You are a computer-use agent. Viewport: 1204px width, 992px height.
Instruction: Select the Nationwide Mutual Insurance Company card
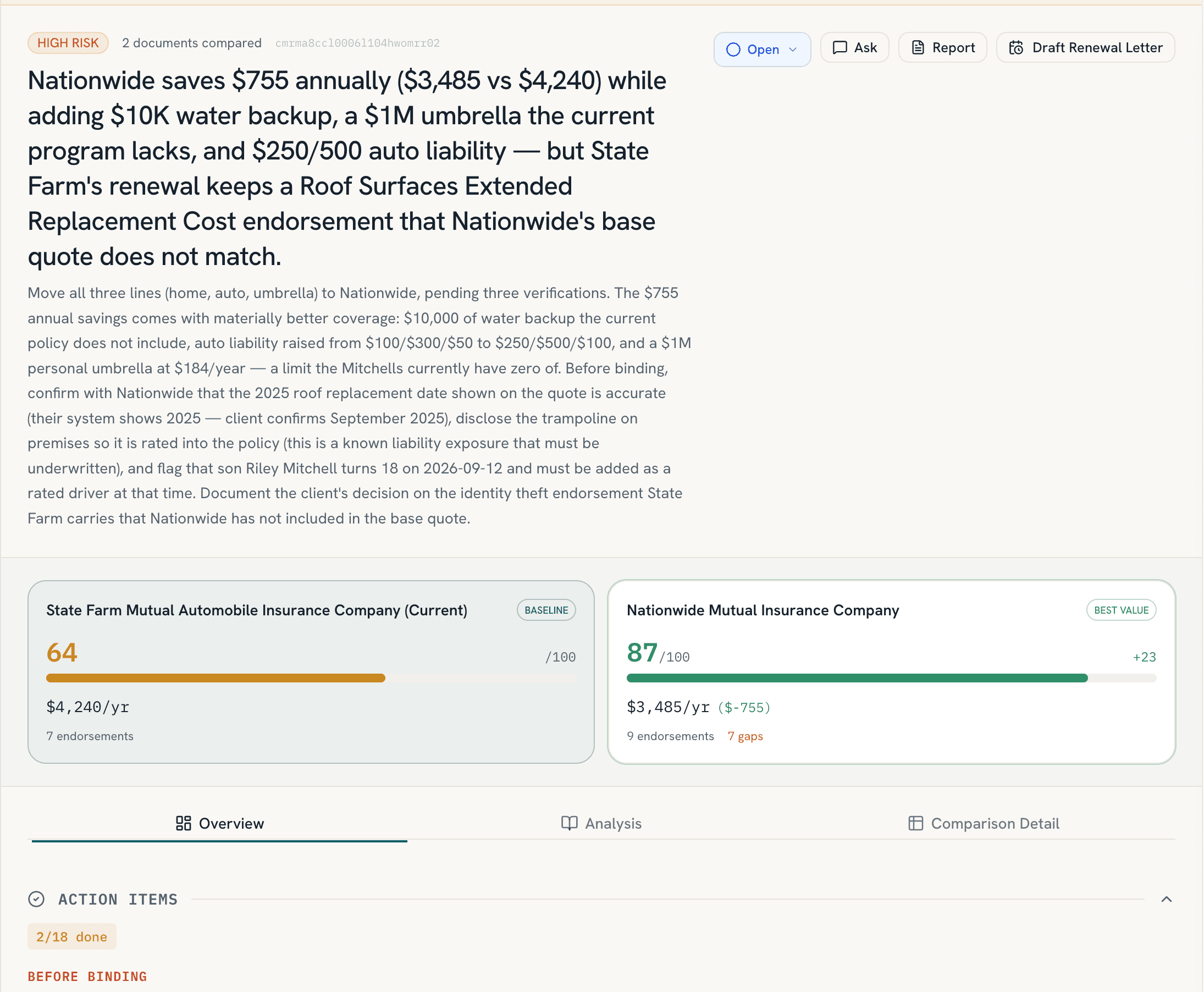pyautogui.click(x=892, y=672)
